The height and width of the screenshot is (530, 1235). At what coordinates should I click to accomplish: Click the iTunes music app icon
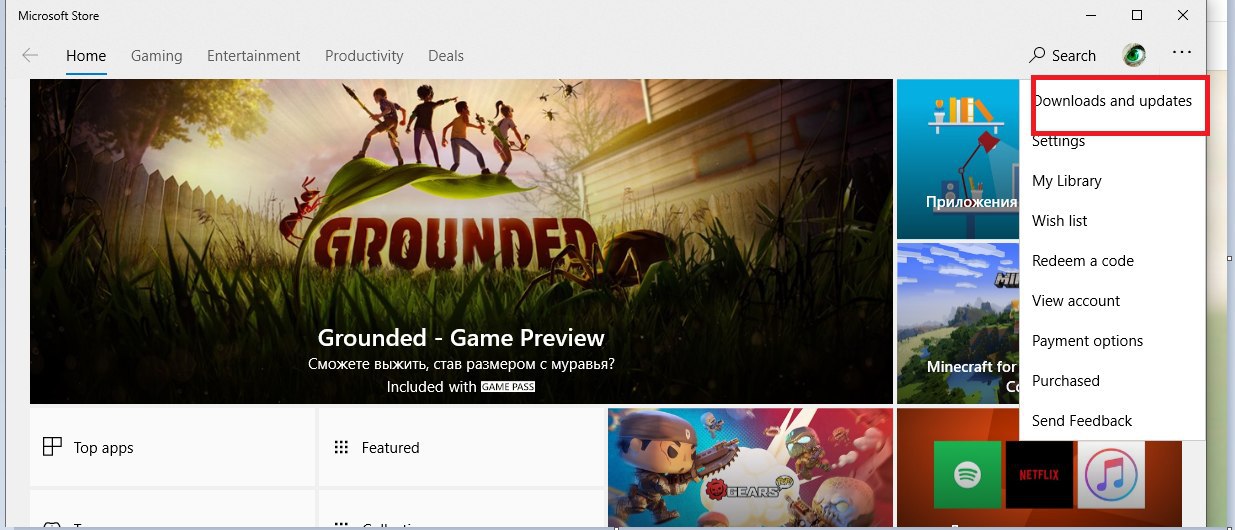click(x=1112, y=475)
